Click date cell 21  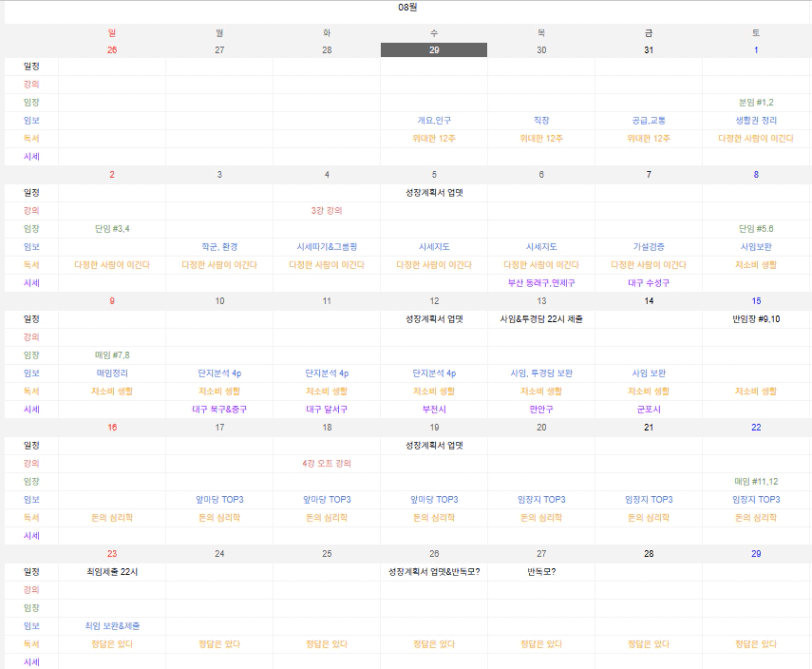(x=648, y=427)
